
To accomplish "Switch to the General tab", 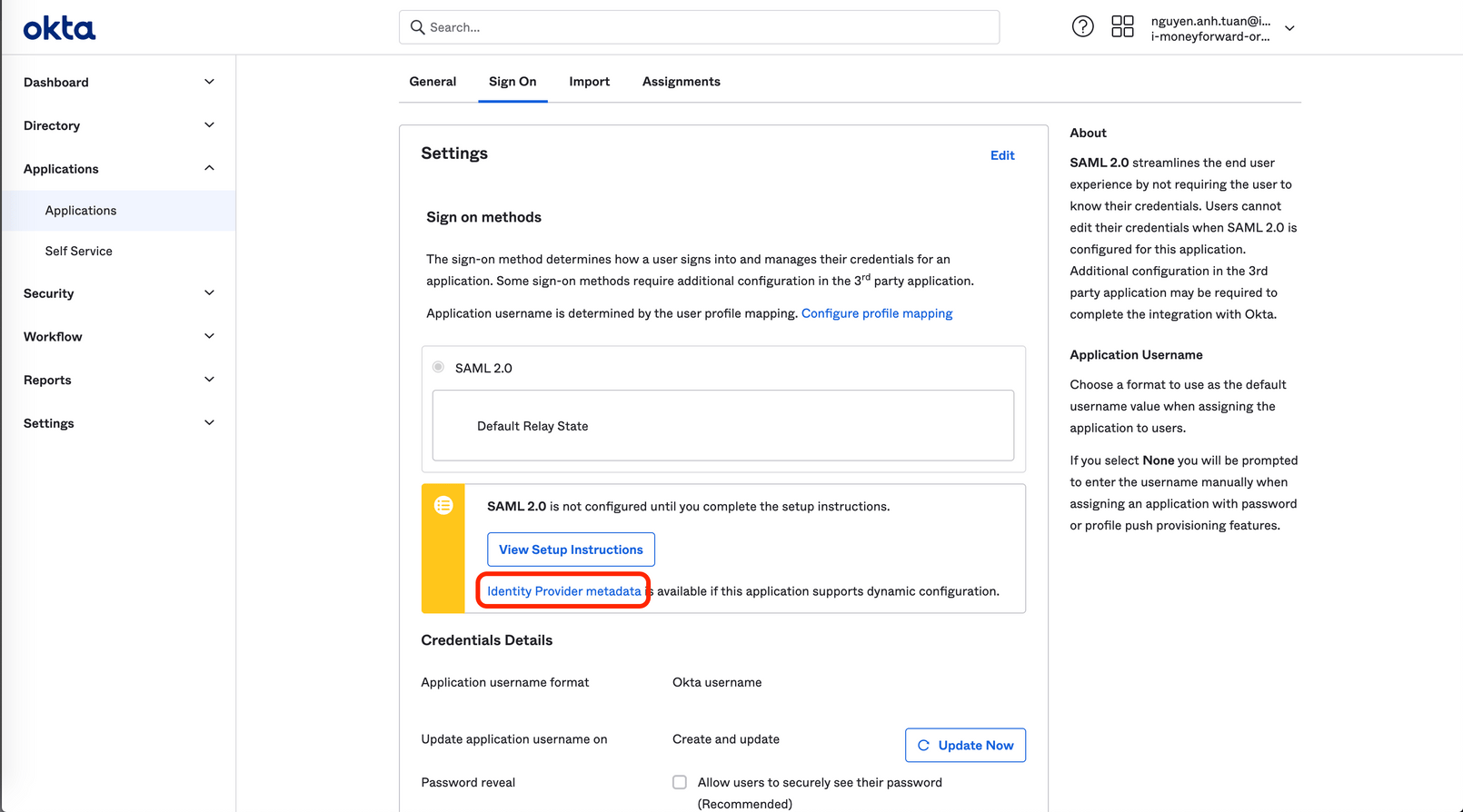I will pyautogui.click(x=433, y=82).
